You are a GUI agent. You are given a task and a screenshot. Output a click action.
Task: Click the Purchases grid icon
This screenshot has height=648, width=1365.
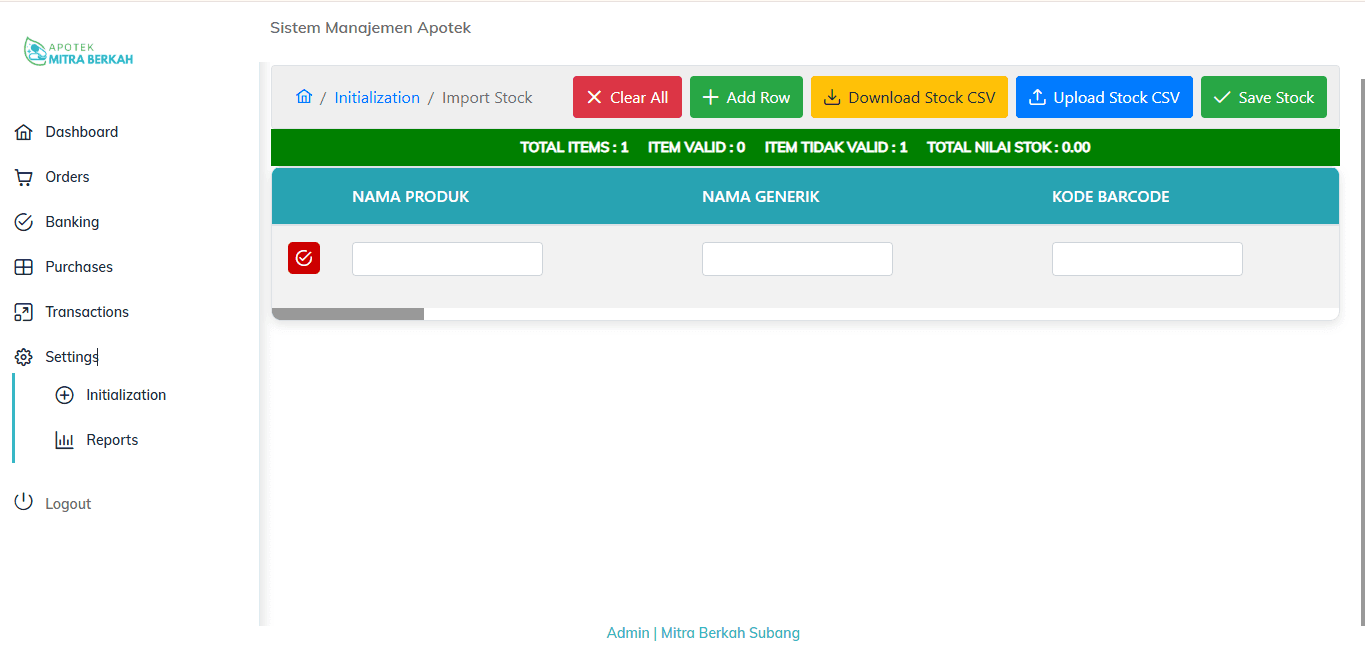point(24,266)
